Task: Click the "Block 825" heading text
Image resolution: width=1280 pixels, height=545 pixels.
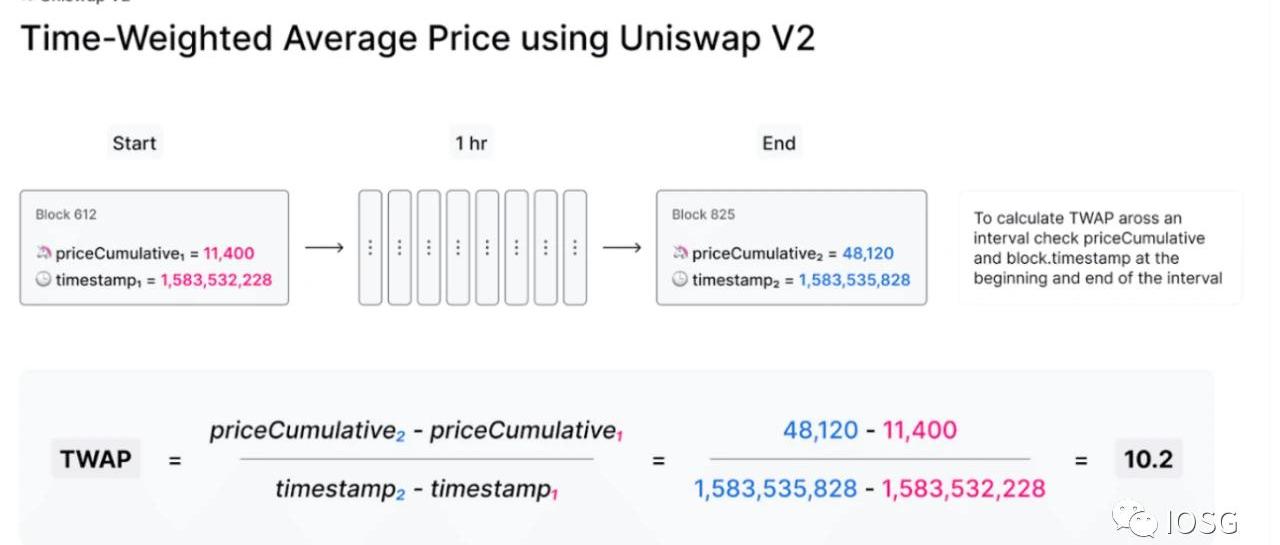Action: pyautogui.click(x=702, y=214)
